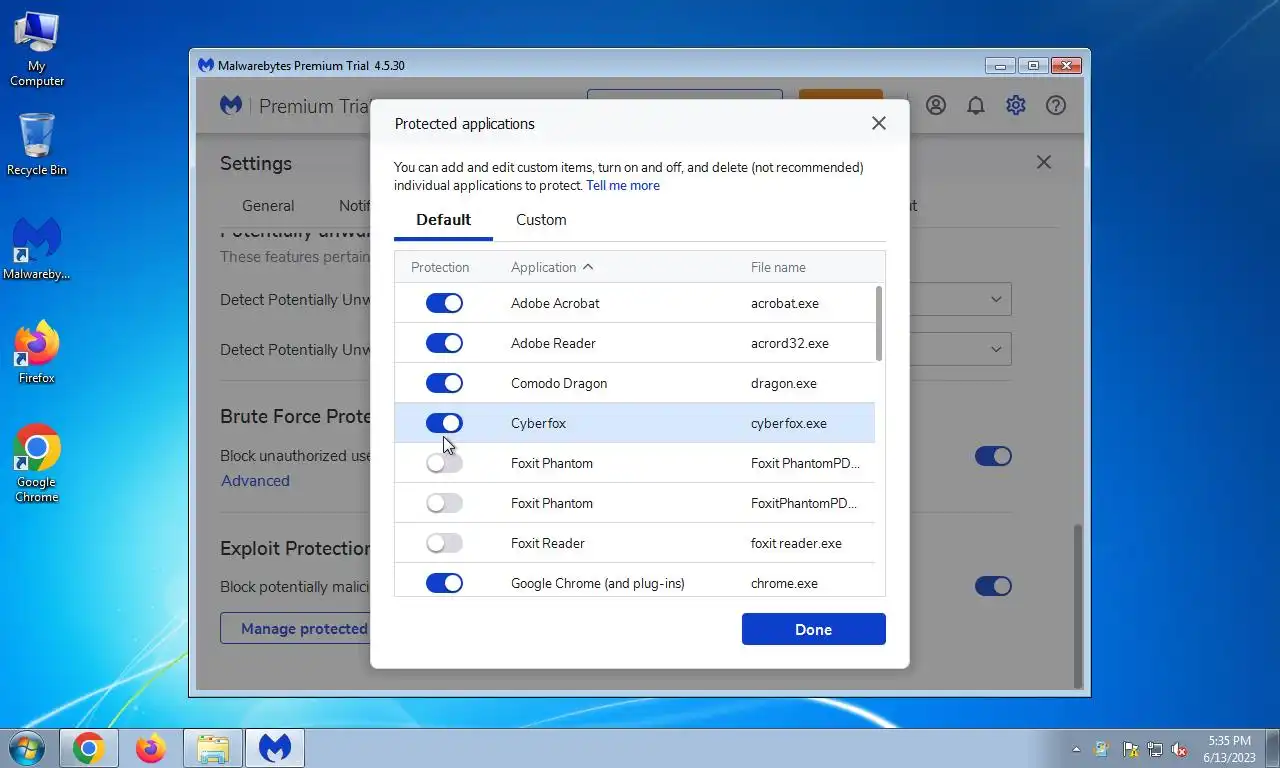Open the Settings gear icon in Malwarebytes
Screen dimensions: 1280x768
click(x=1016, y=105)
